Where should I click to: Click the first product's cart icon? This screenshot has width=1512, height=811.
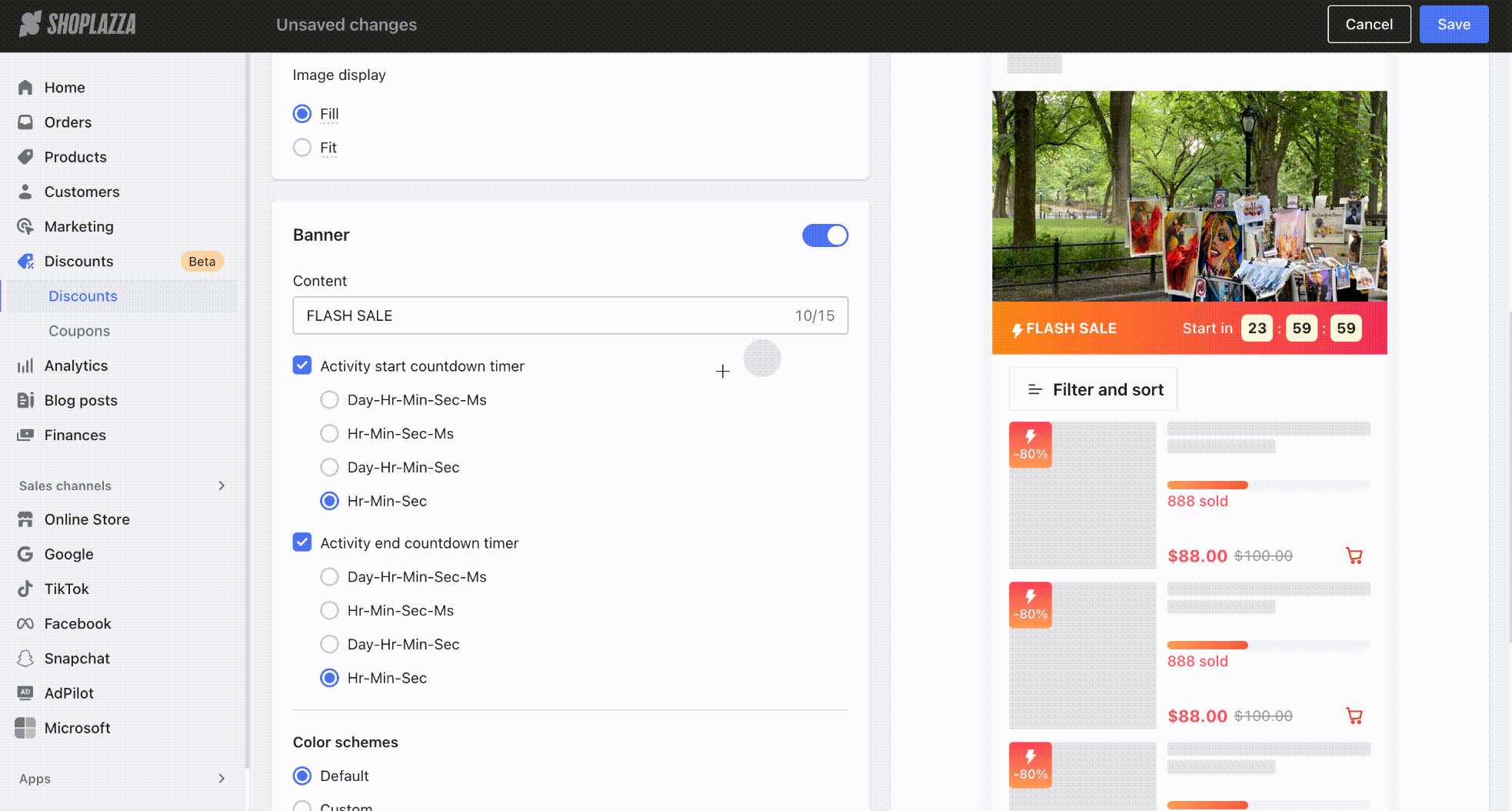pyautogui.click(x=1354, y=556)
